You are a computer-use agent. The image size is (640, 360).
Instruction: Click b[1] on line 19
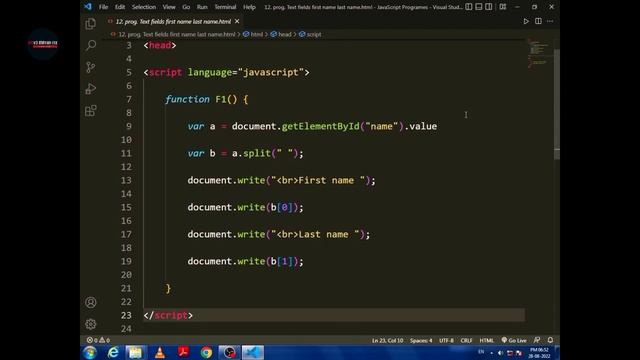click(282, 261)
